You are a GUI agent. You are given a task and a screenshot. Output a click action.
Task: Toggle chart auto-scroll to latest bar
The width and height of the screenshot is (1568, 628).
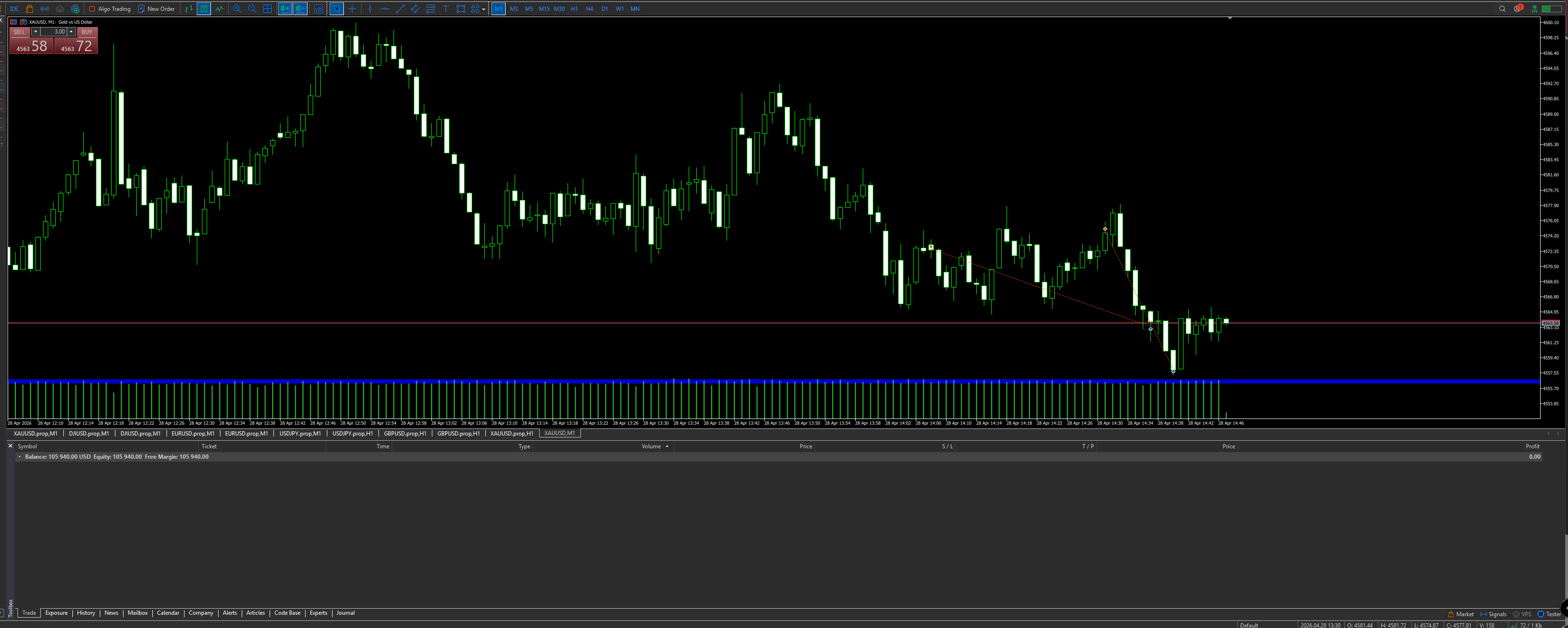pyautogui.click(x=285, y=9)
